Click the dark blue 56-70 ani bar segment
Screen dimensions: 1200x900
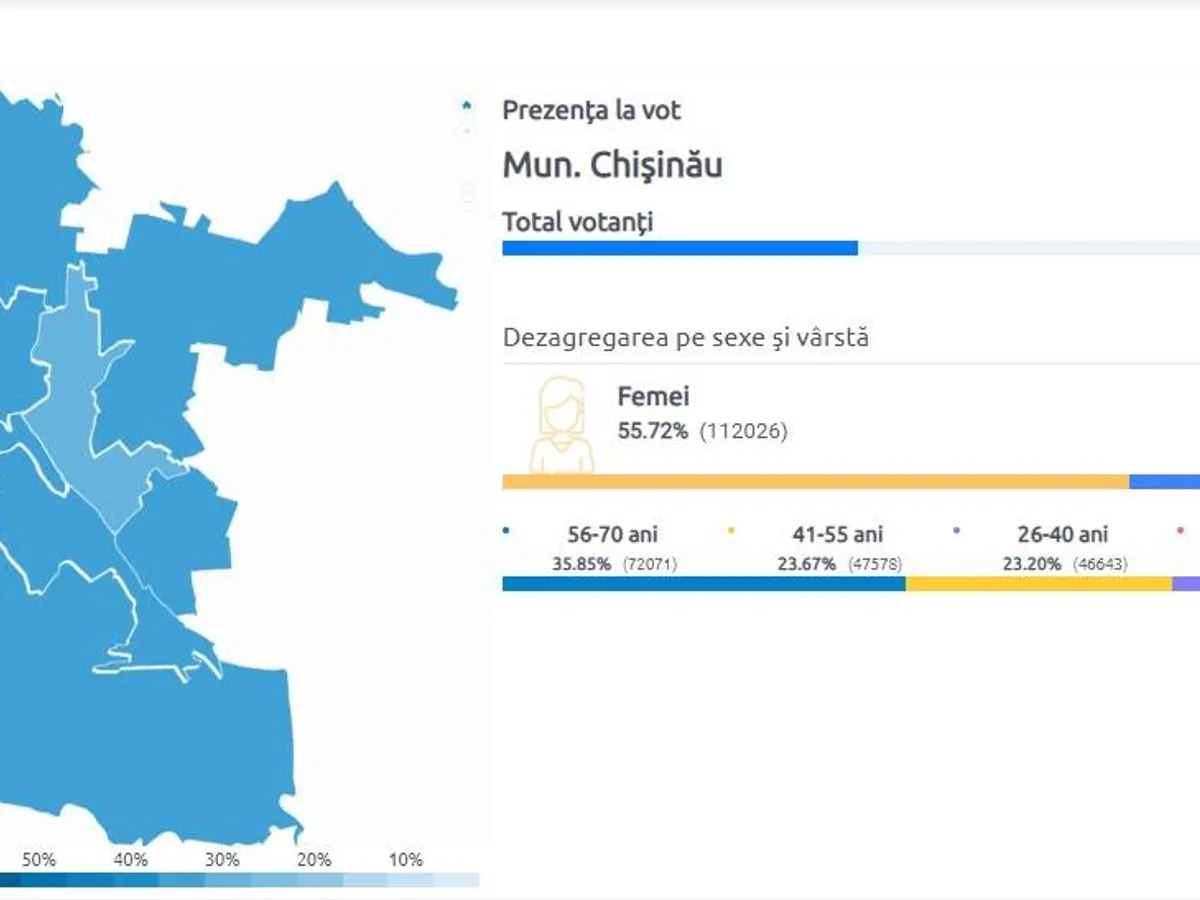(x=703, y=584)
